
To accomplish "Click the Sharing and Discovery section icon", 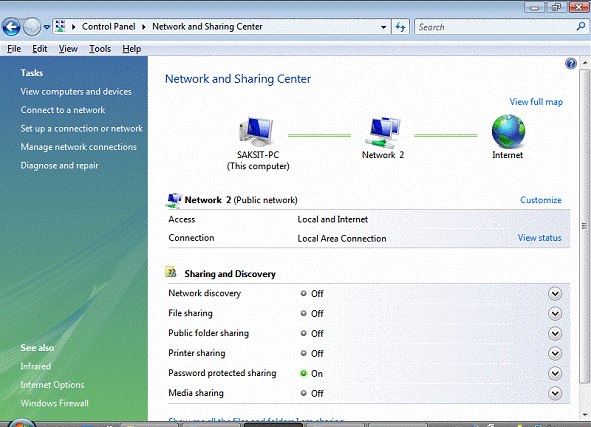I will (x=171, y=272).
